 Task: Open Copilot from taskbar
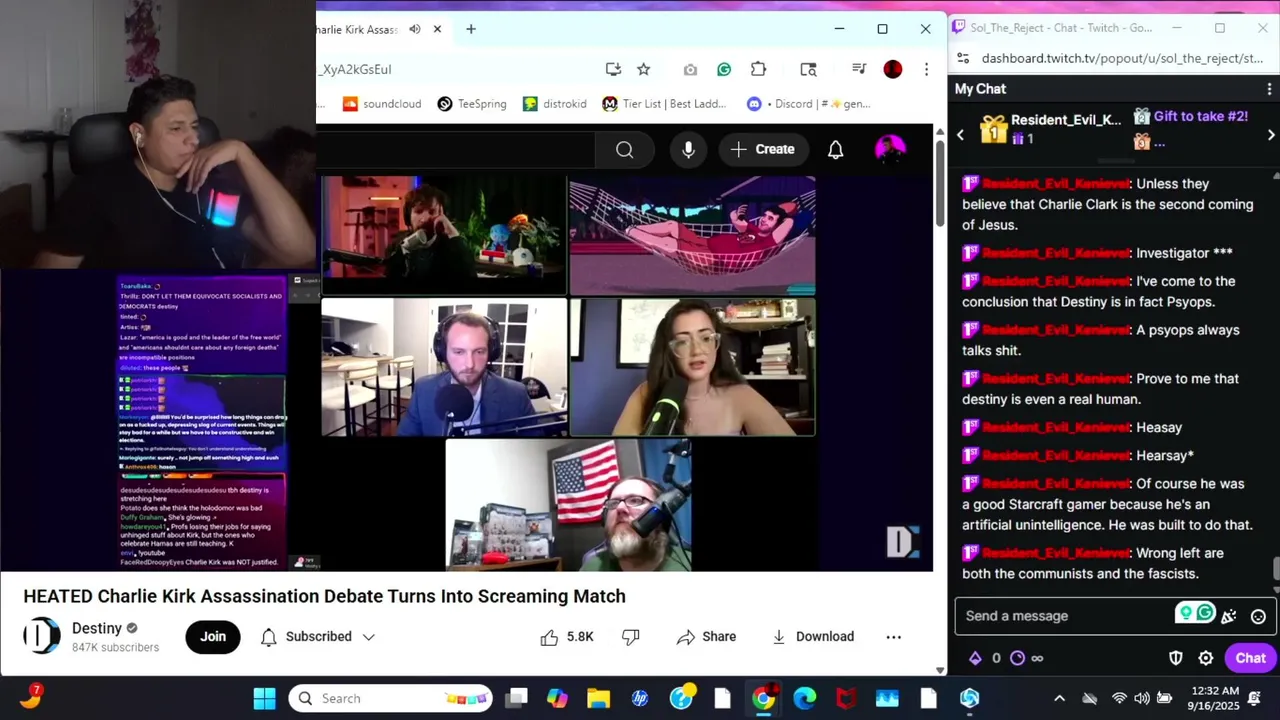click(557, 698)
